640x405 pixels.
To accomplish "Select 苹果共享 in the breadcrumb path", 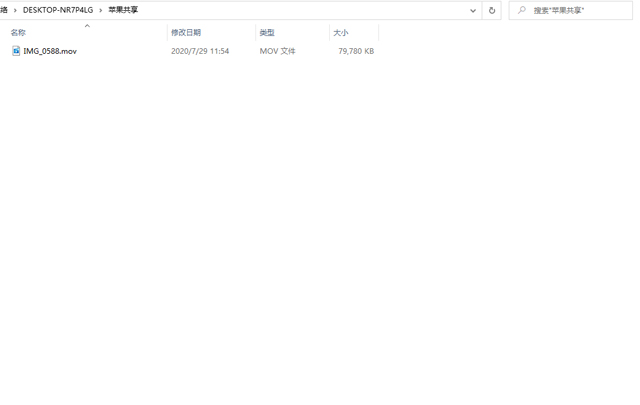I will pos(123,10).
